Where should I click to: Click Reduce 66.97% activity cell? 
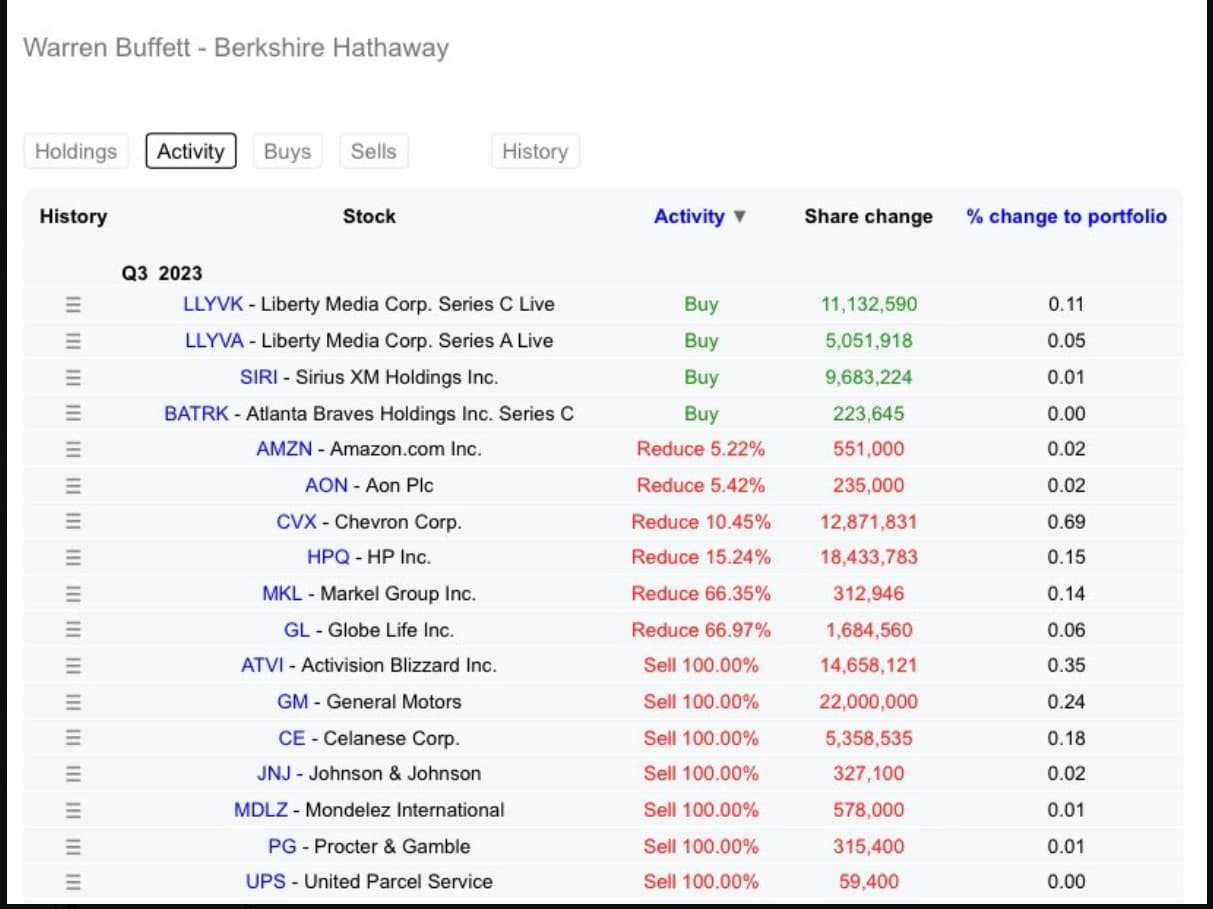point(701,630)
